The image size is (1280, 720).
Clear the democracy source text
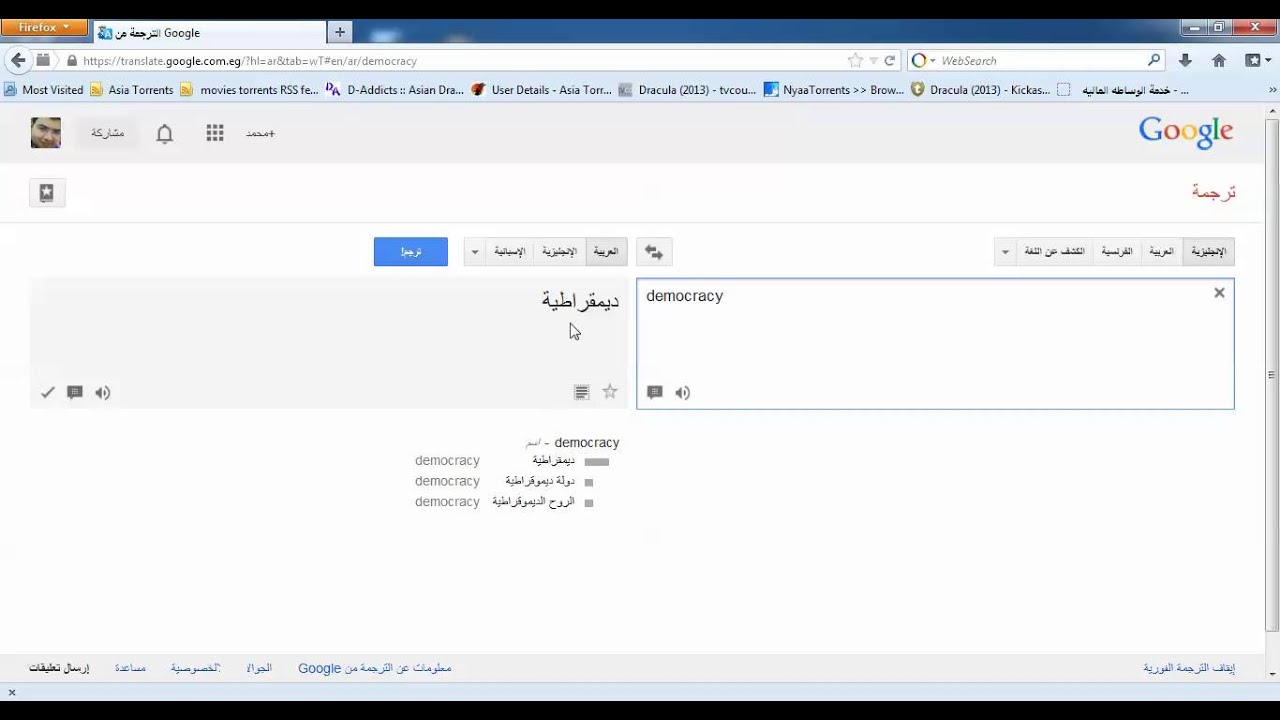1219,293
